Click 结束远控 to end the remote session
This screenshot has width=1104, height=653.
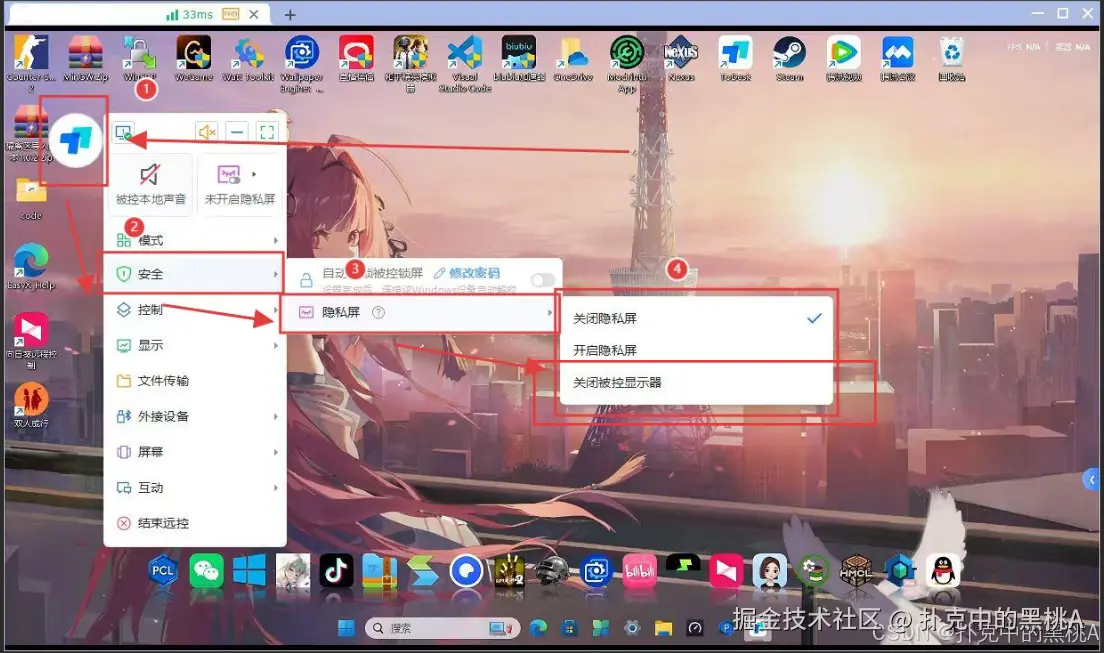195,523
